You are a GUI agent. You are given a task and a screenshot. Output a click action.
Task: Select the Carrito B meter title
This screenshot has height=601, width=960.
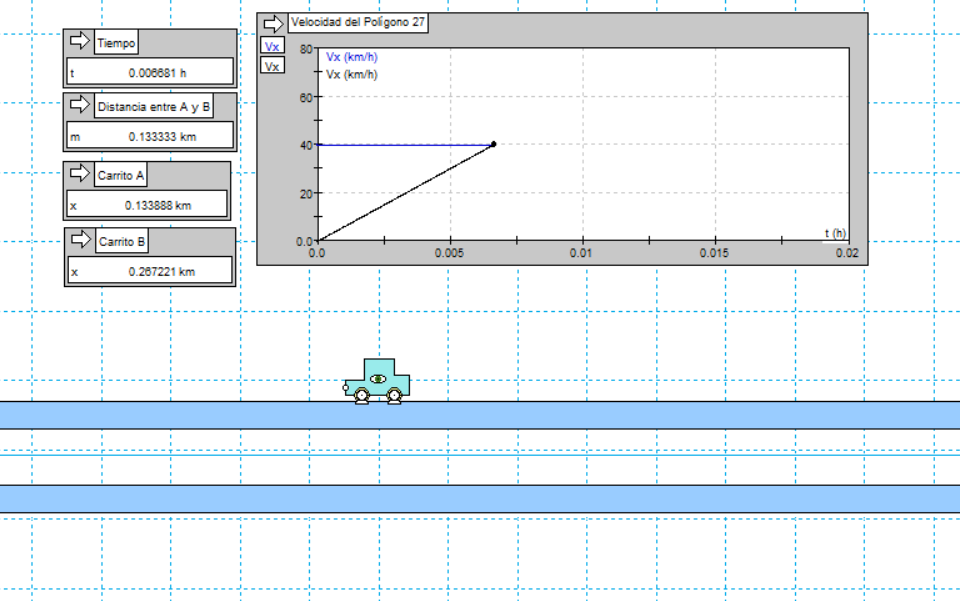click(122, 242)
